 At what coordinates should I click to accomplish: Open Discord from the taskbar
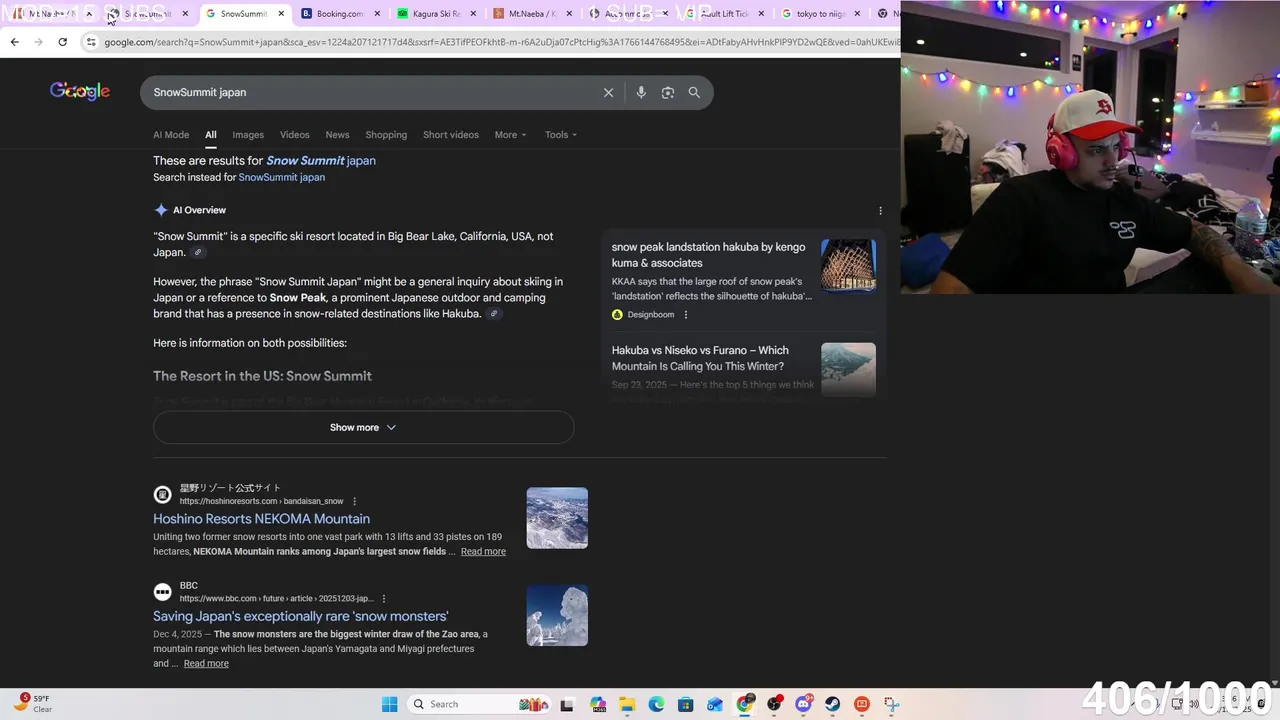coord(802,704)
